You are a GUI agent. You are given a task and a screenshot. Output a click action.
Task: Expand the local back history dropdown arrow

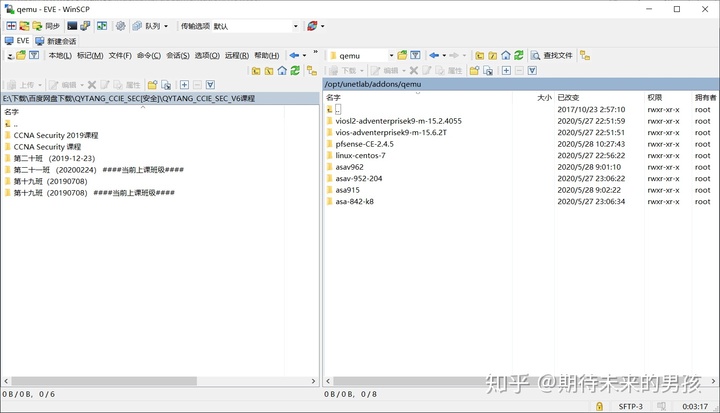pyautogui.click(x=304, y=56)
